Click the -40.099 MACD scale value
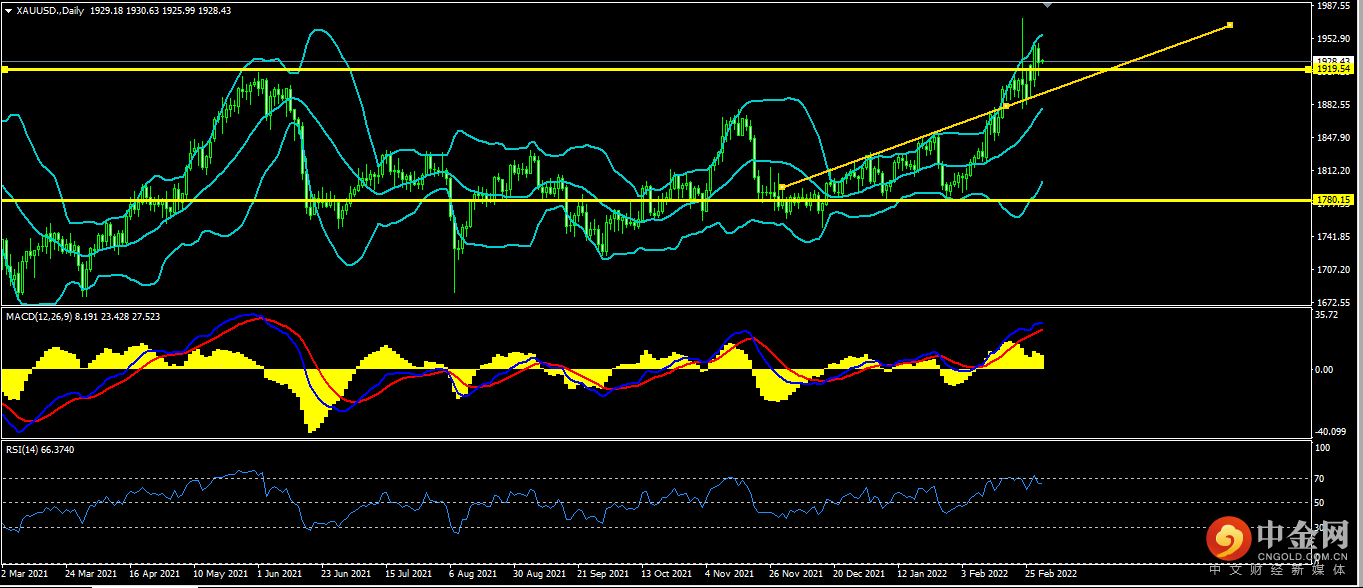This screenshot has width=1363, height=588. (x=1329, y=432)
